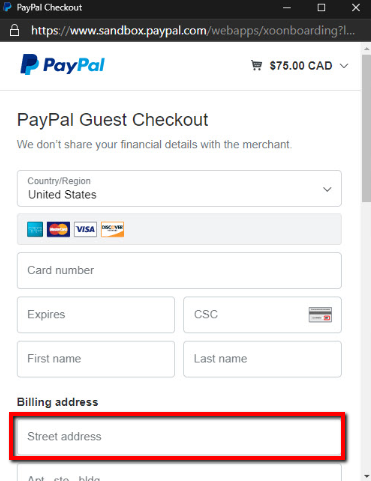Click the $75.00 CAD amount
The height and width of the screenshot is (481, 371).
pos(301,66)
